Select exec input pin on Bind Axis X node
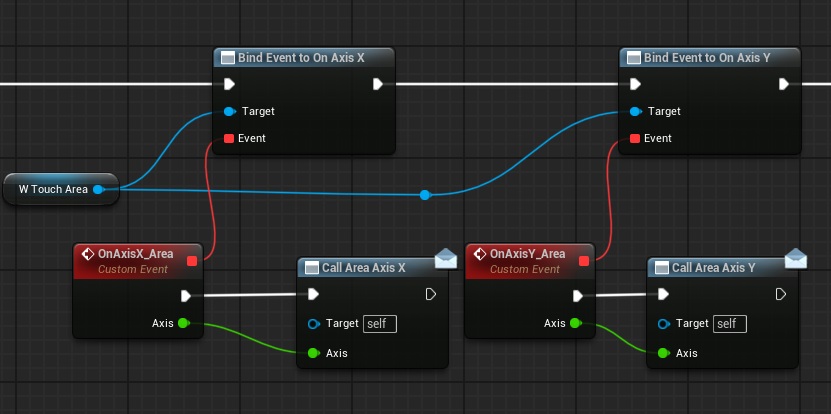Image resolution: width=831 pixels, height=414 pixels. pyautogui.click(x=229, y=84)
